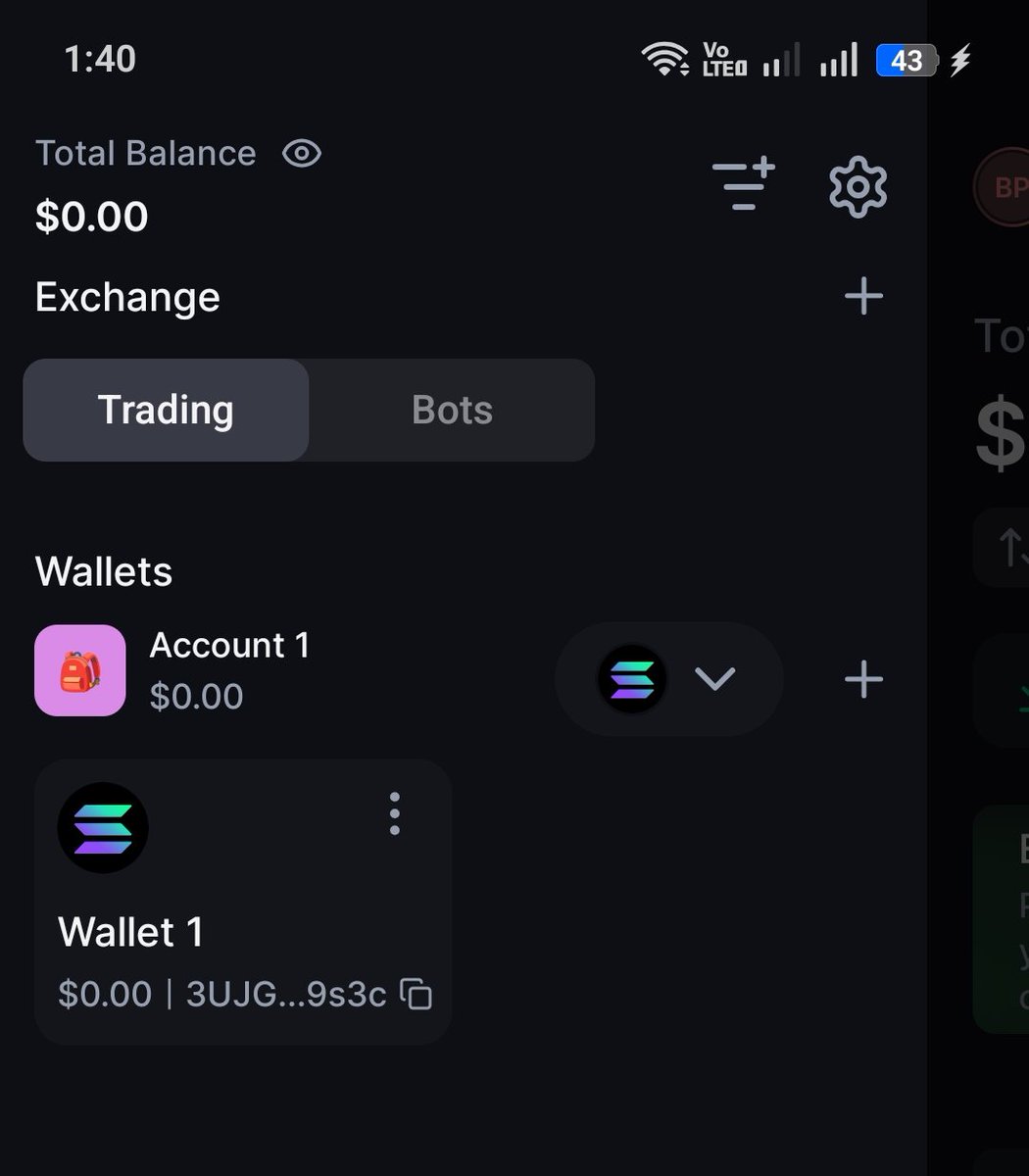The image size is (1029, 1176).
Task: Open settings gear icon
Action: pyautogui.click(x=858, y=186)
